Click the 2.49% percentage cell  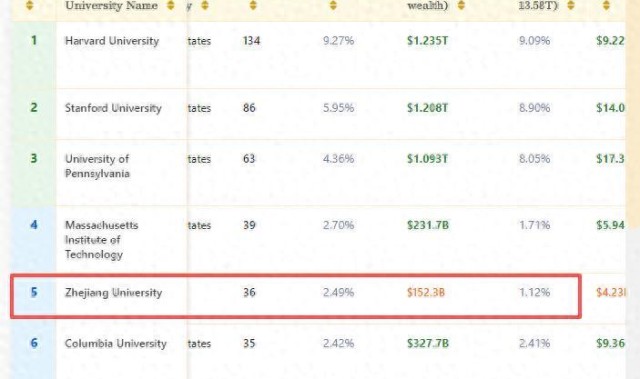click(x=338, y=293)
